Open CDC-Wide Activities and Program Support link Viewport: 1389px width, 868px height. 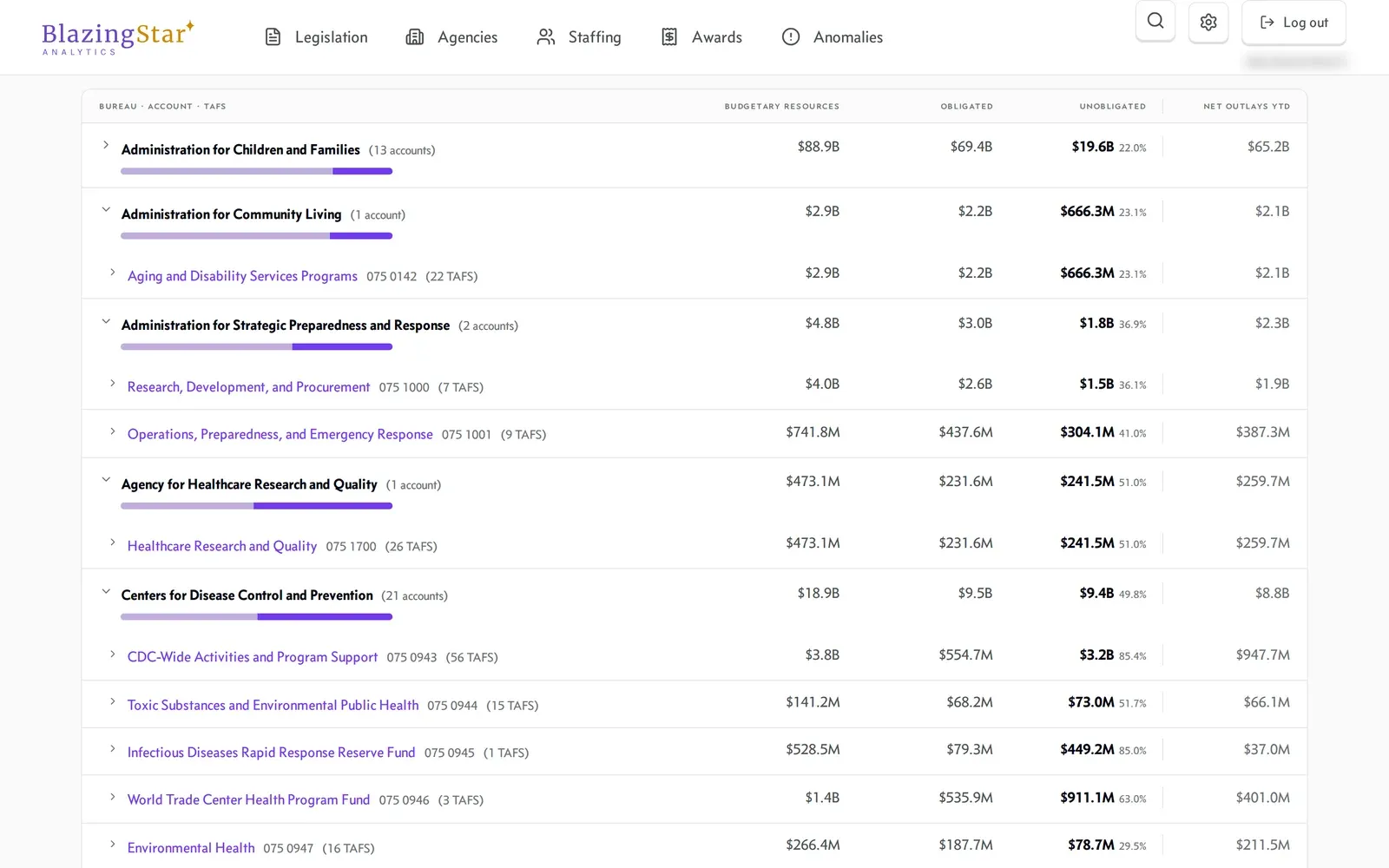[x=253, y=657]
